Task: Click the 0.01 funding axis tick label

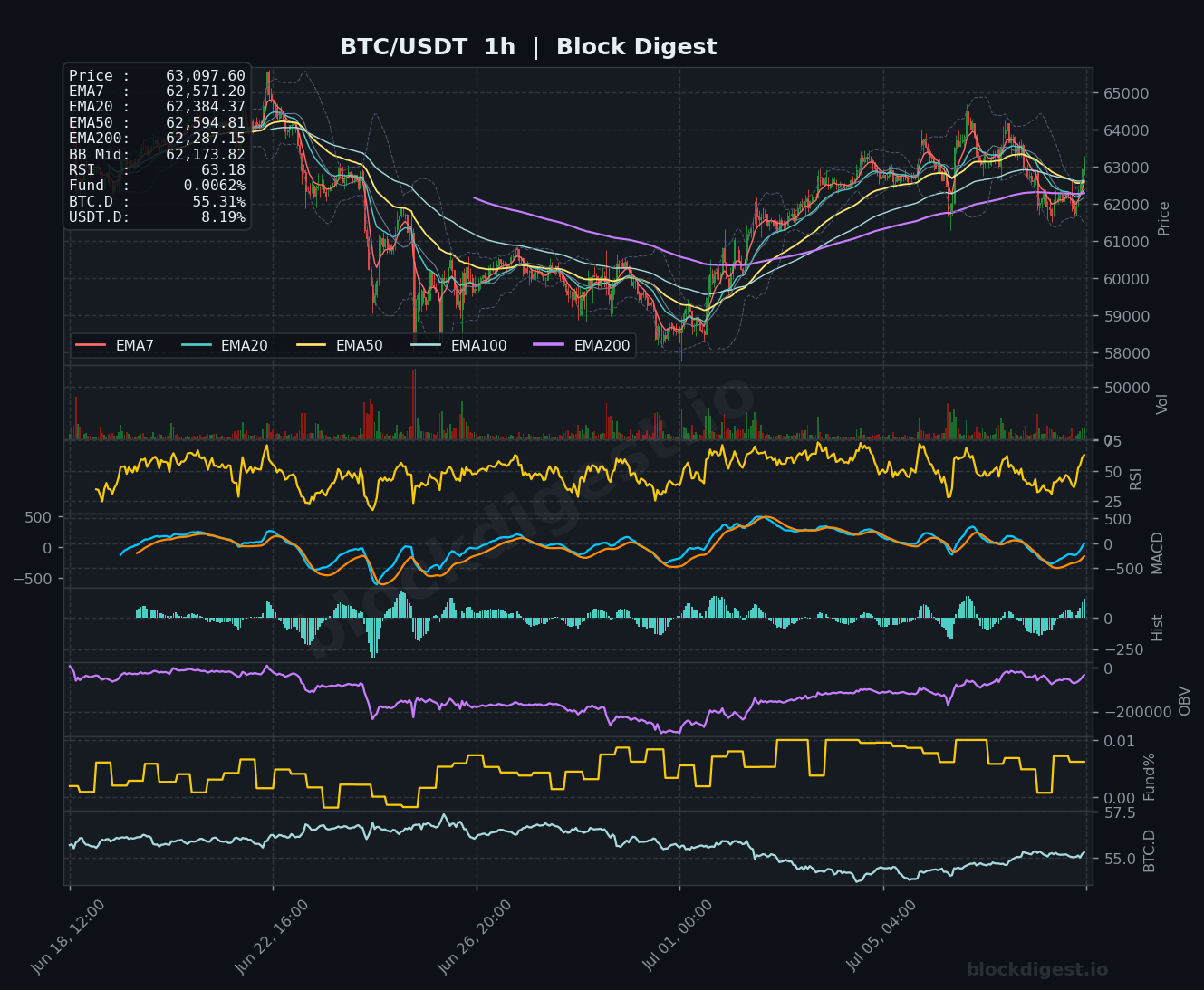Action: coord(1119,741)
